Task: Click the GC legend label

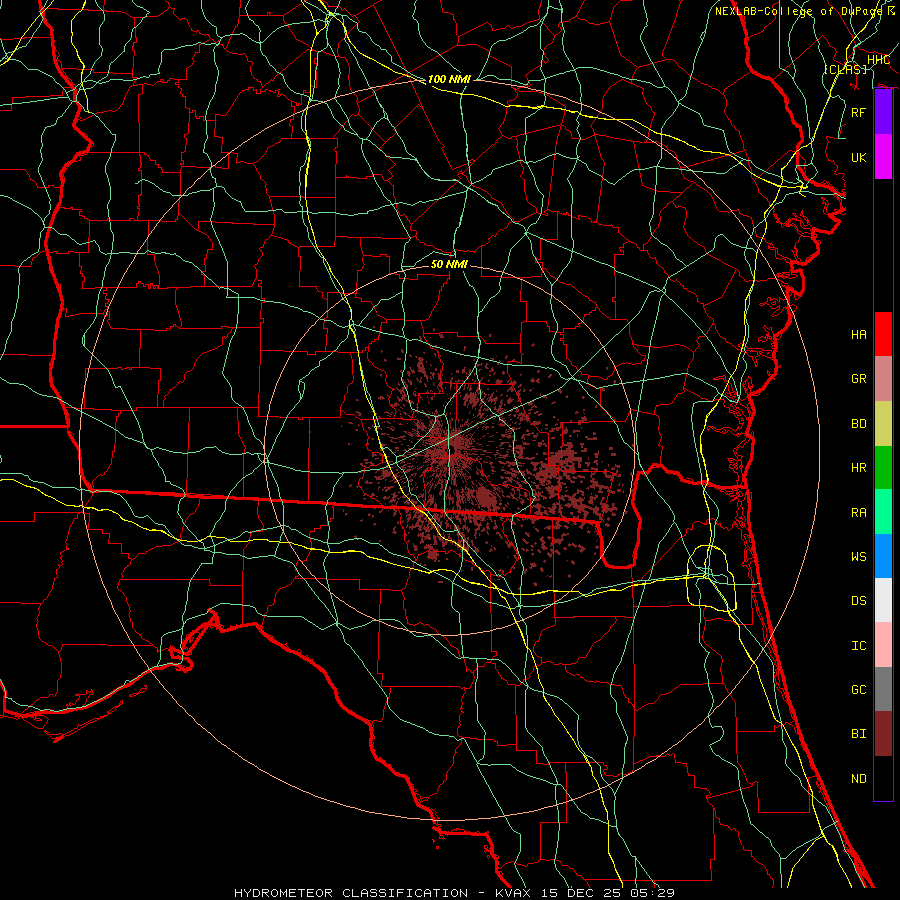Action: 859,690
